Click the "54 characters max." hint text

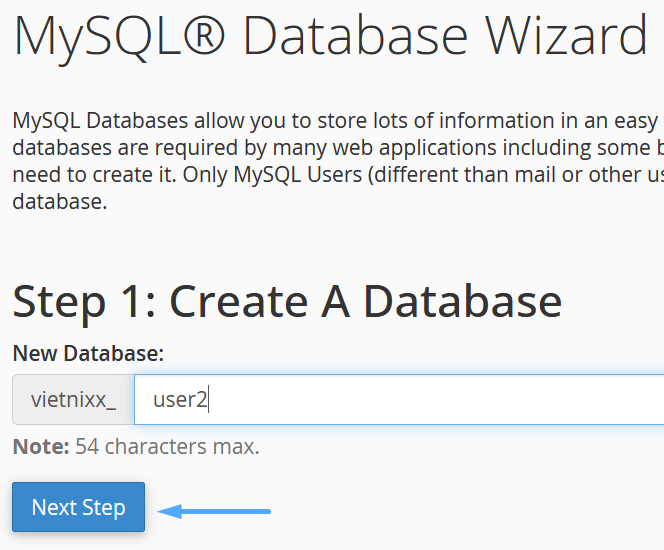(x=168, y=446)
